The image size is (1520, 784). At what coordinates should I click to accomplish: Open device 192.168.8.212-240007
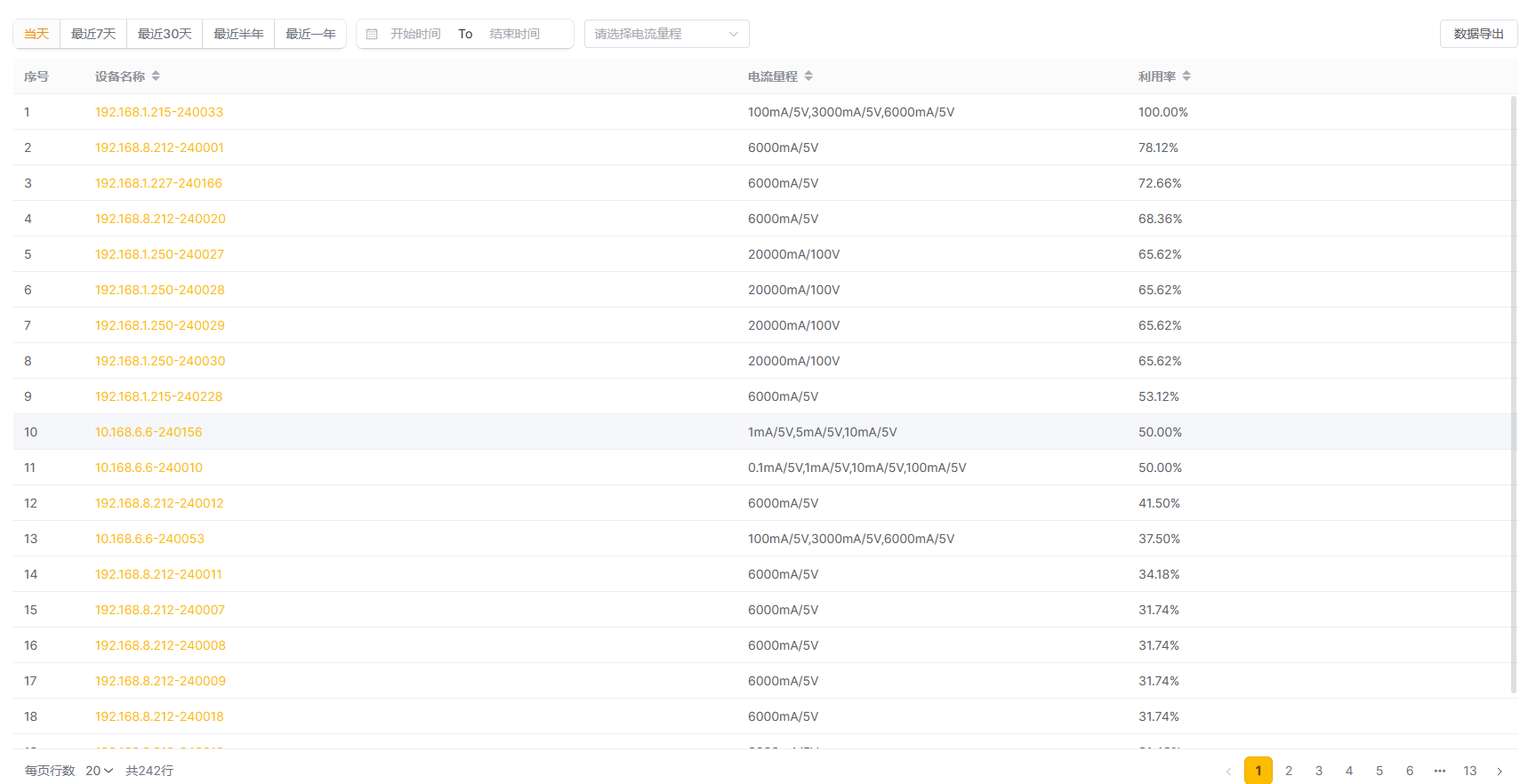[160, 610]
